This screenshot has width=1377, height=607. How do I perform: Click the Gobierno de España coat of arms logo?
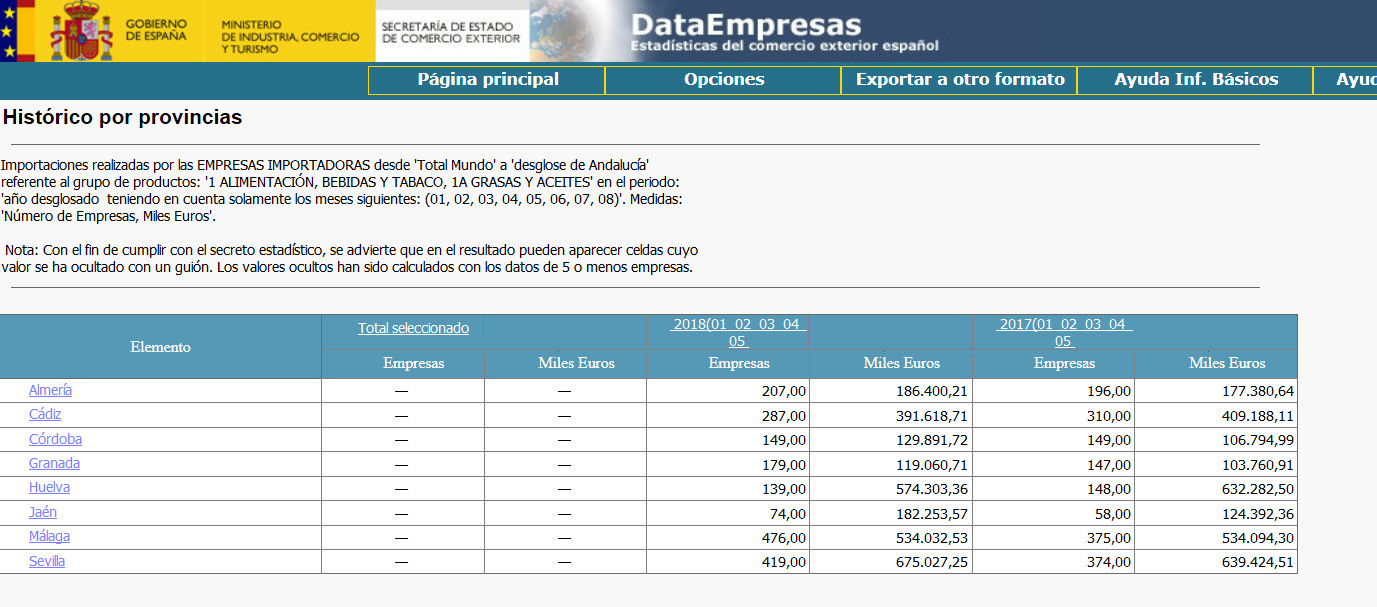pos(80,31)
